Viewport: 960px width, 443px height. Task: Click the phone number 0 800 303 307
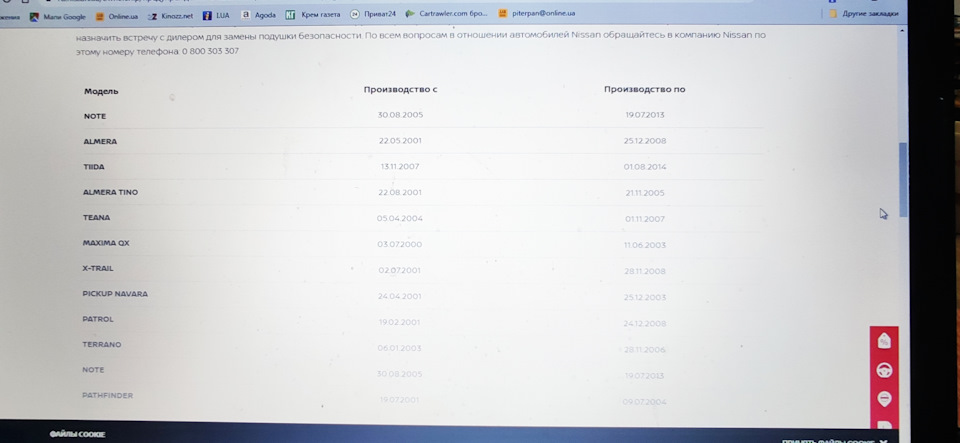210,51
